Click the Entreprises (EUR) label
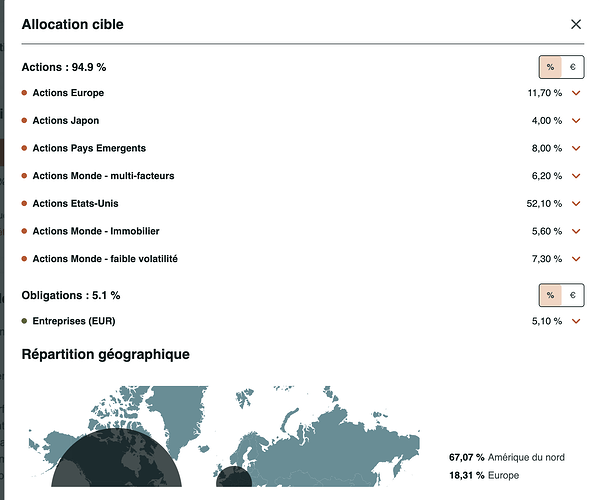The image size is (600, 500). tap(74, 321)
